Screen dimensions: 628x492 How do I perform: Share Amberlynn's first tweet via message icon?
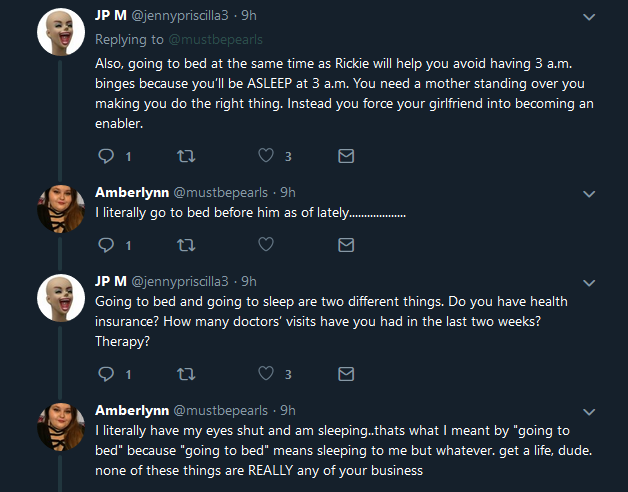tap(346, 245)
